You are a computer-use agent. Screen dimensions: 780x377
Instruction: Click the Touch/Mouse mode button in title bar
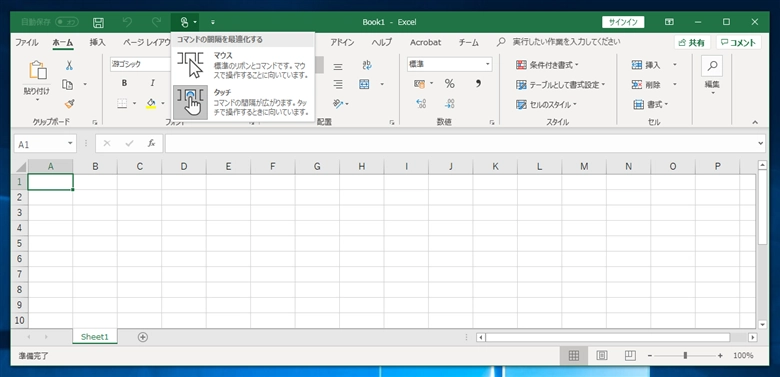pyautogui.click(x=184, y=22)
